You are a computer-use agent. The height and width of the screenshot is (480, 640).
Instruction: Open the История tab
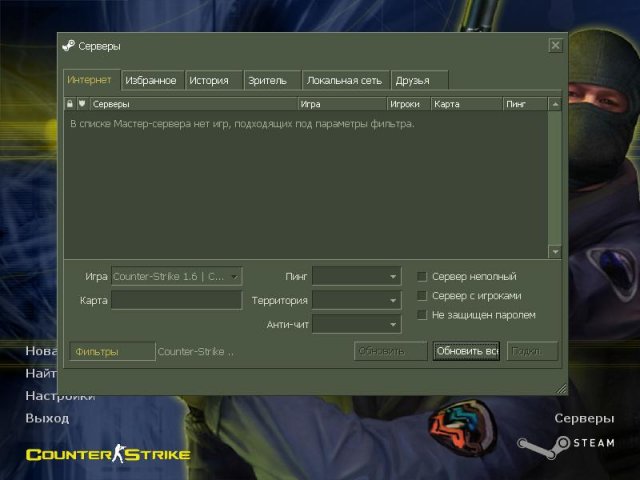point(213,80)
